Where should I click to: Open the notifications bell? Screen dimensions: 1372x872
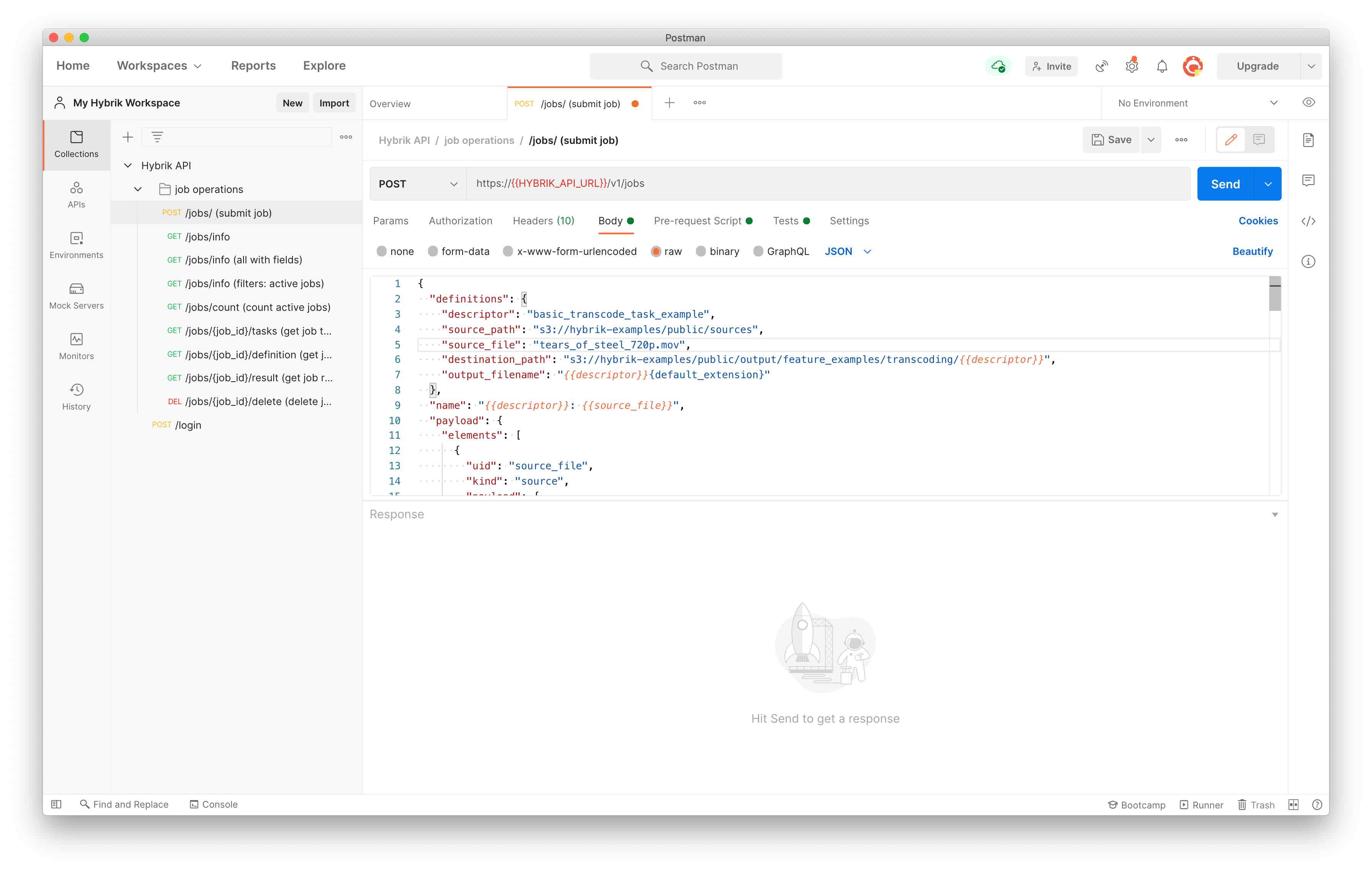click(1162, 66)
